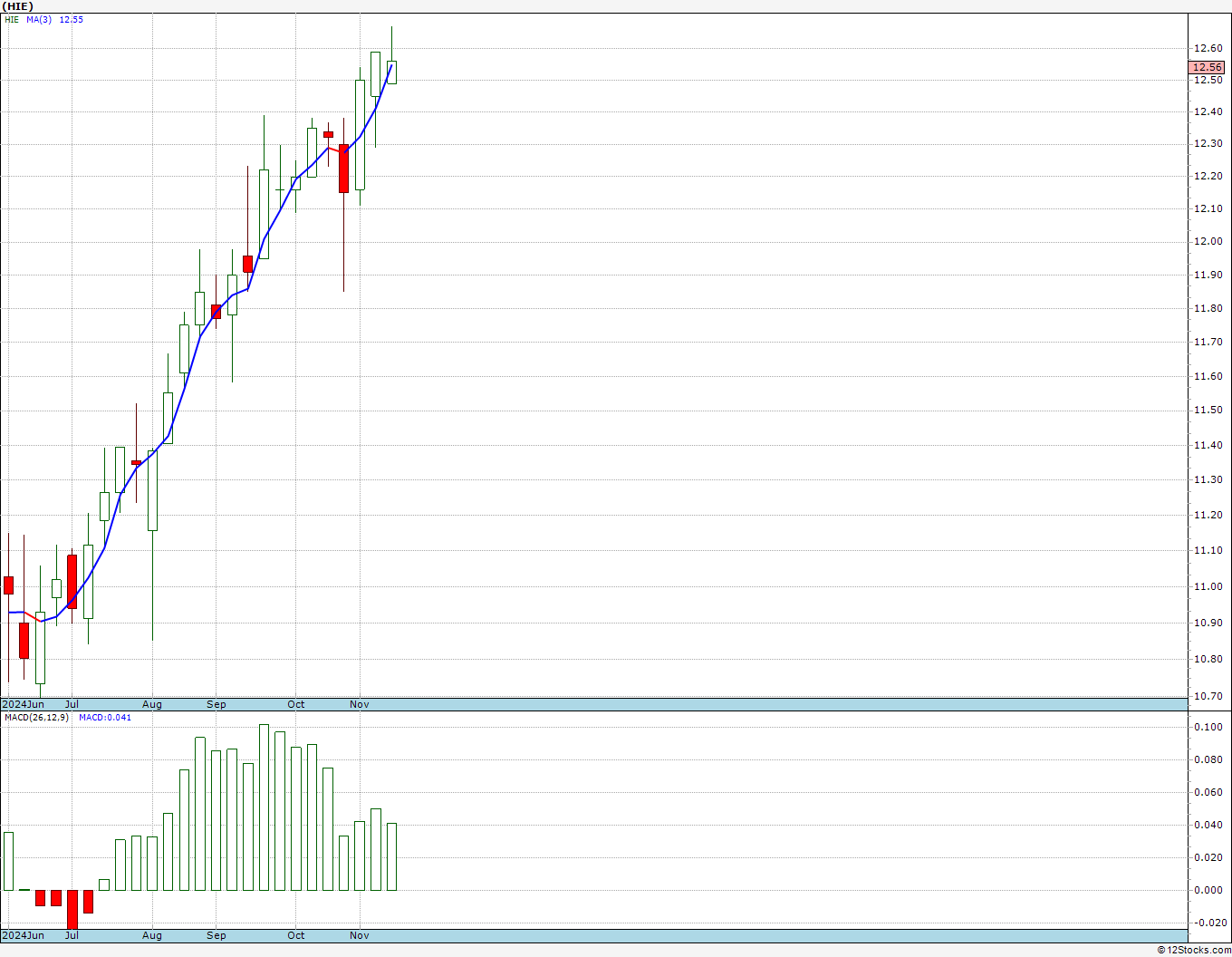
Task: Open the 12Stocks.com watermark link
Action: 1193,950
